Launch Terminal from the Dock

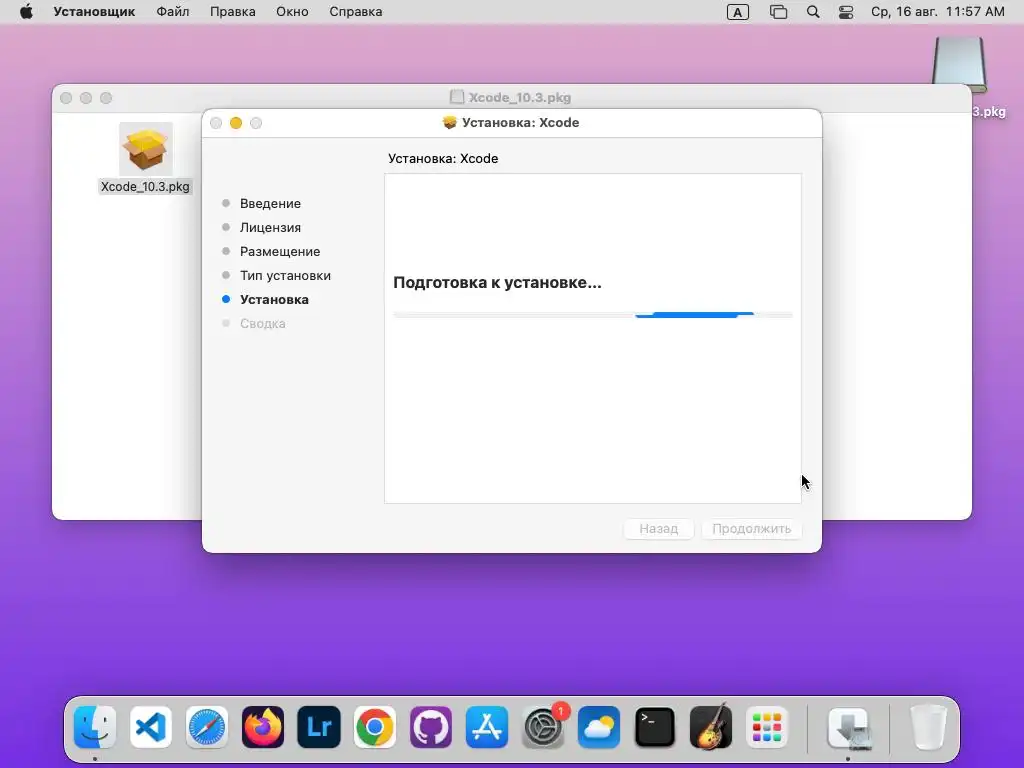655,727
